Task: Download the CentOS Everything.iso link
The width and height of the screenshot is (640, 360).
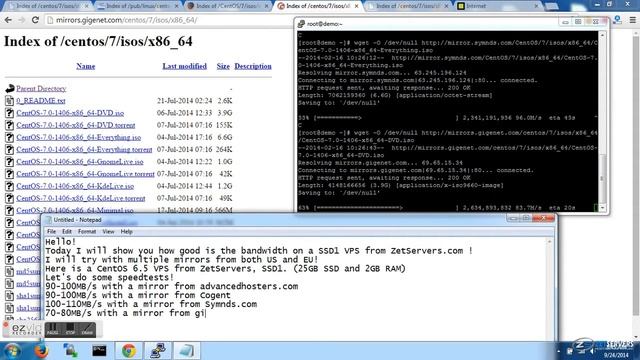Action: point(79,137)
